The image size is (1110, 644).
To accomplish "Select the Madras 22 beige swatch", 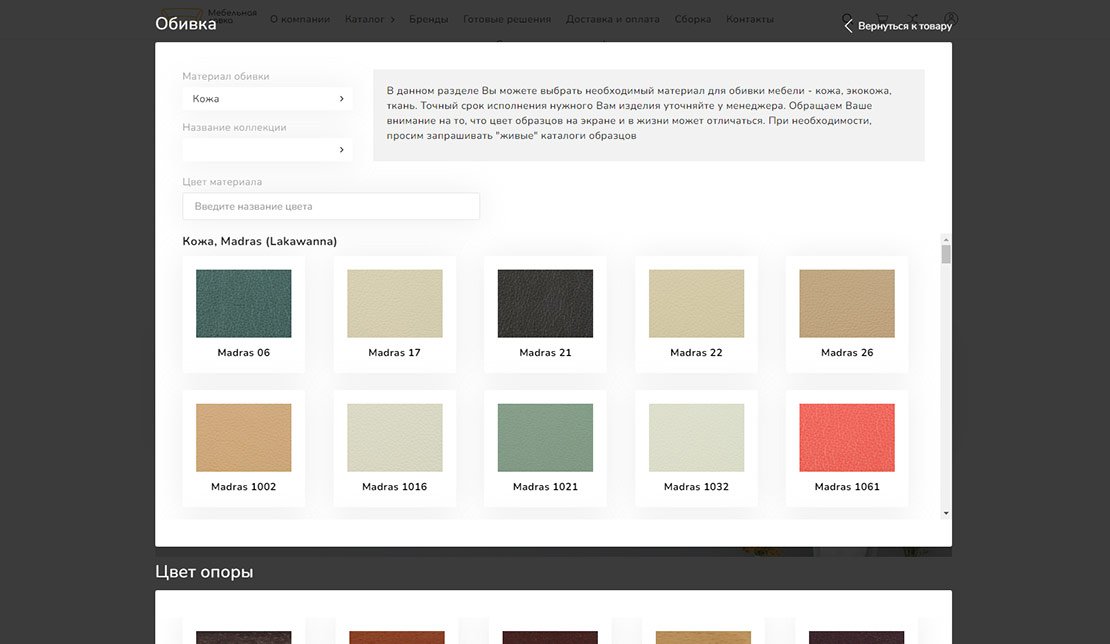I will (696, 304).
